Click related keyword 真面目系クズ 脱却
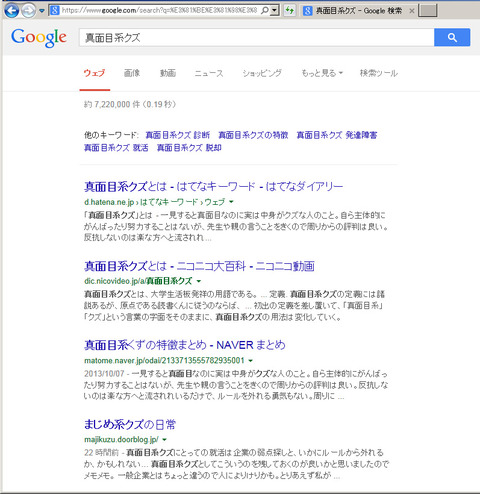Viewport: 480px width, 494px height. point(189,148)
